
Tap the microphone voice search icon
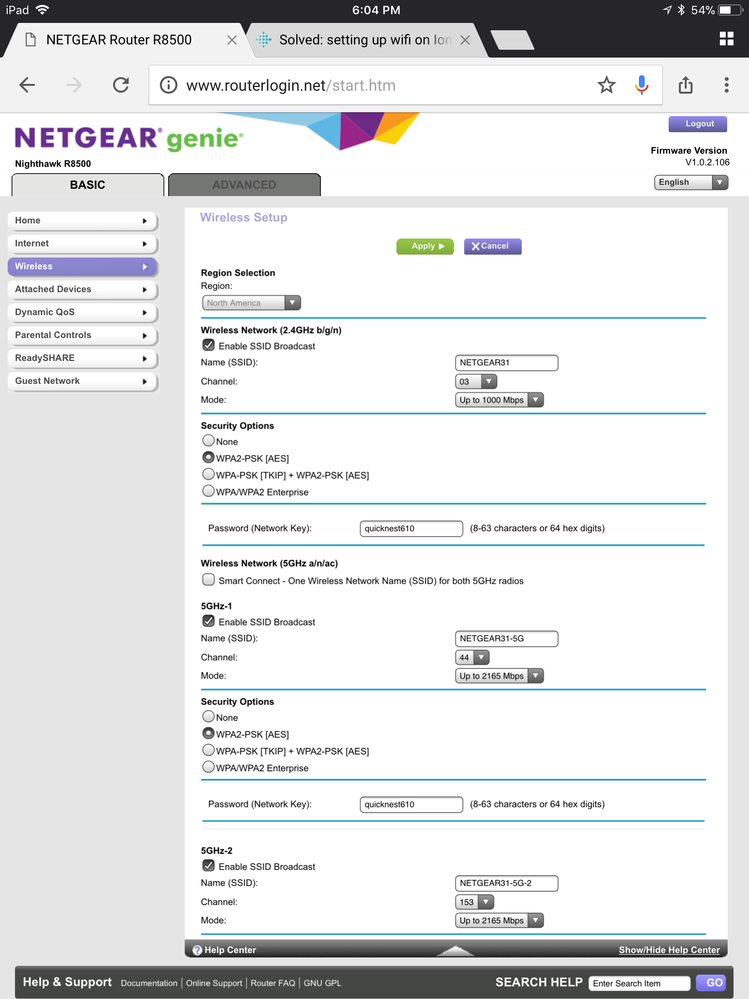click(642, 86)
